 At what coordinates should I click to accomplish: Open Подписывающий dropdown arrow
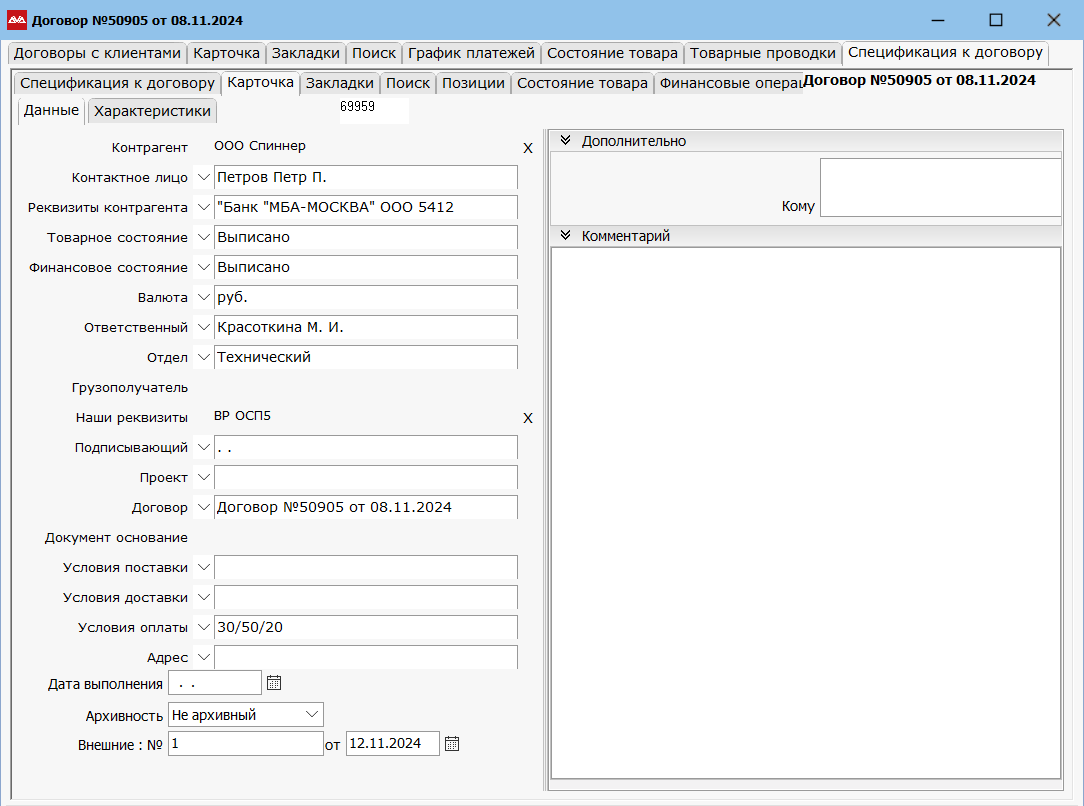coord(203,447)
